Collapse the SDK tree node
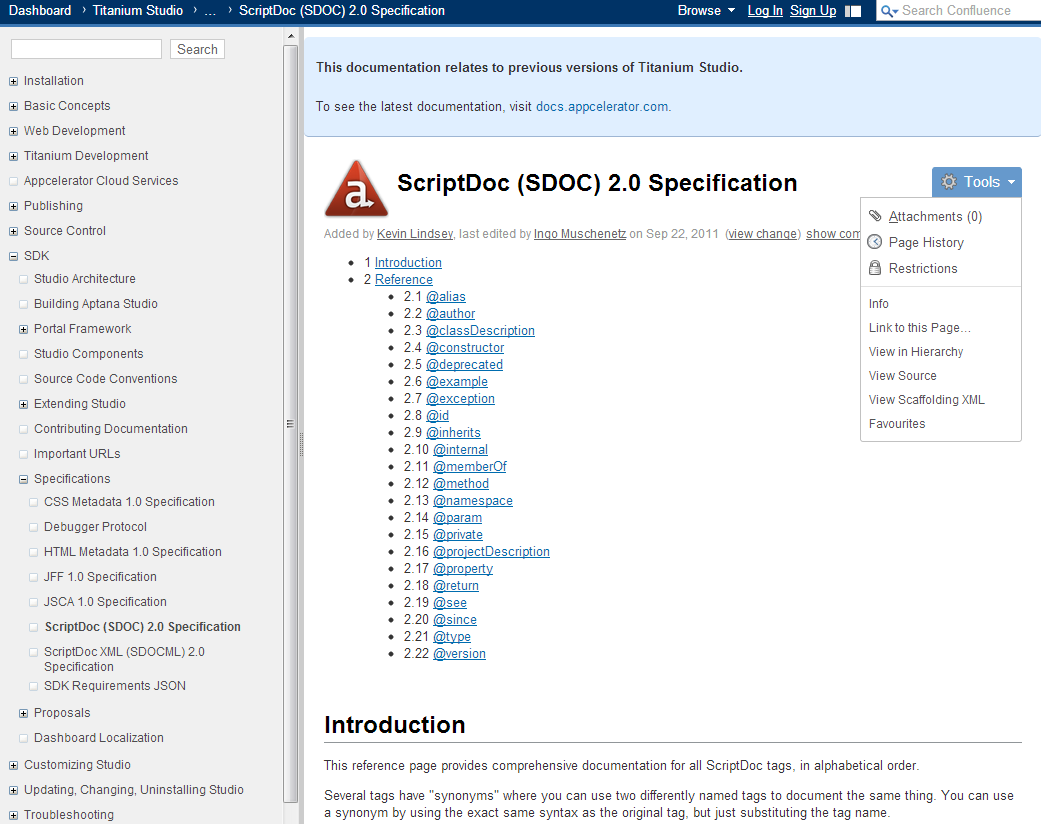 [13, 256]
